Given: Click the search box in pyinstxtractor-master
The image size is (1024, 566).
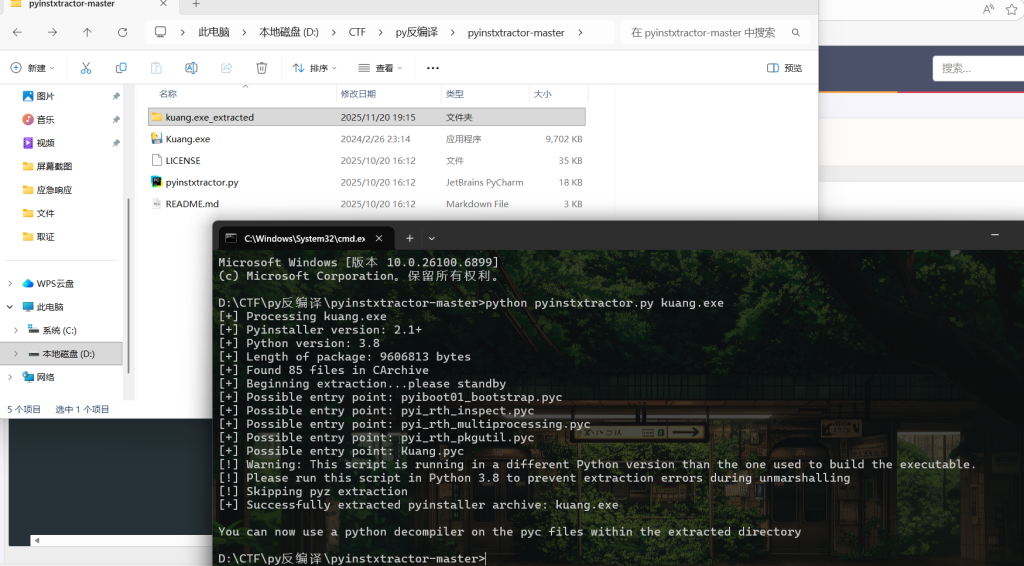Looking at the screenshot, I should [x=710, y=32].
